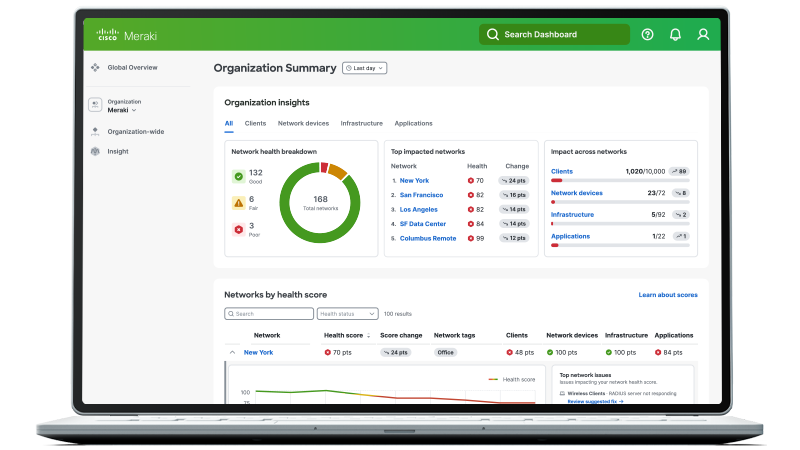Viewport: 800px width, 450px height.
Task: Click the yellow Fair warning icon
Action: (x=238, y=203)
